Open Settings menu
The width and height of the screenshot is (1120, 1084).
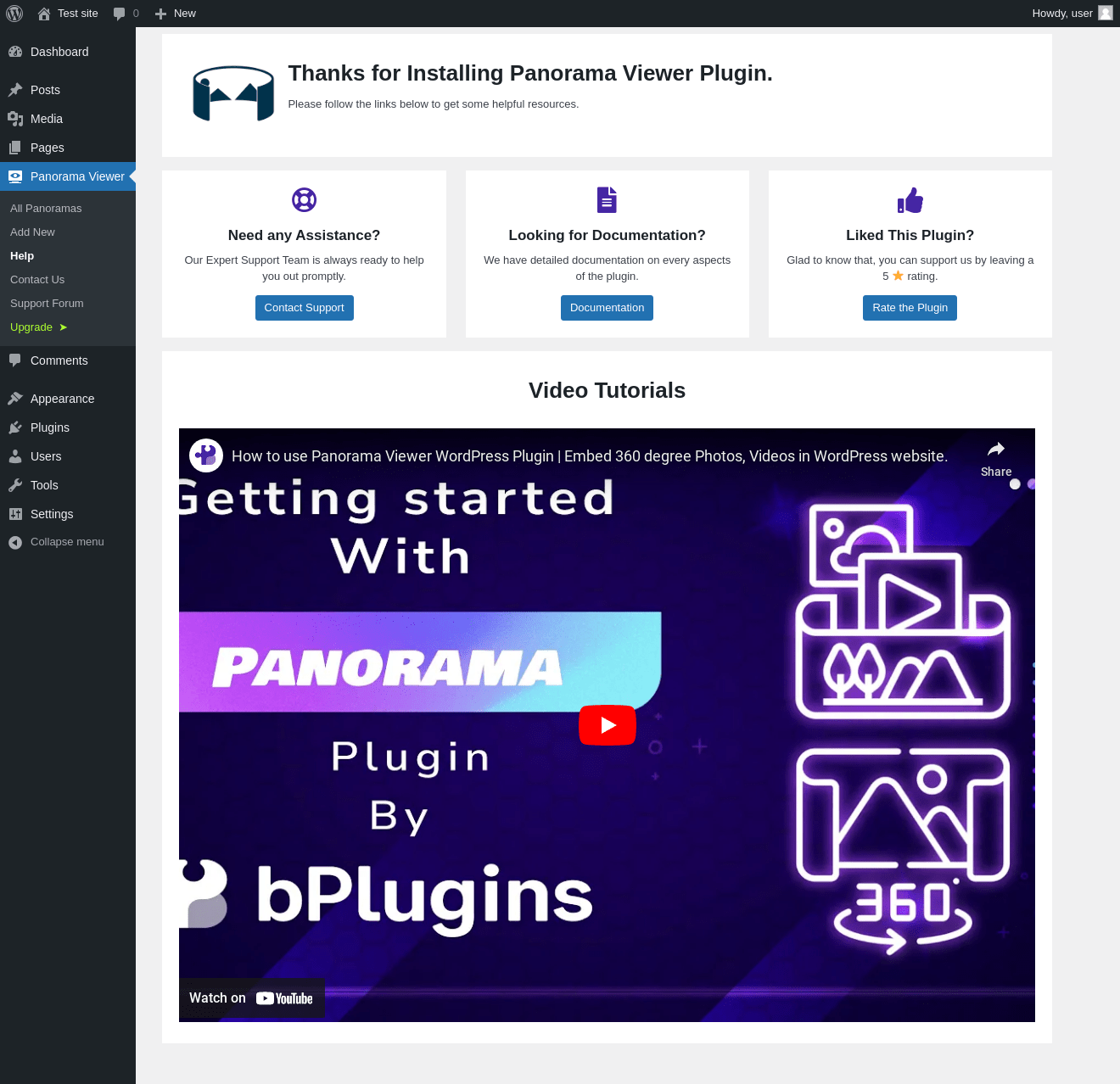point(68,514)
